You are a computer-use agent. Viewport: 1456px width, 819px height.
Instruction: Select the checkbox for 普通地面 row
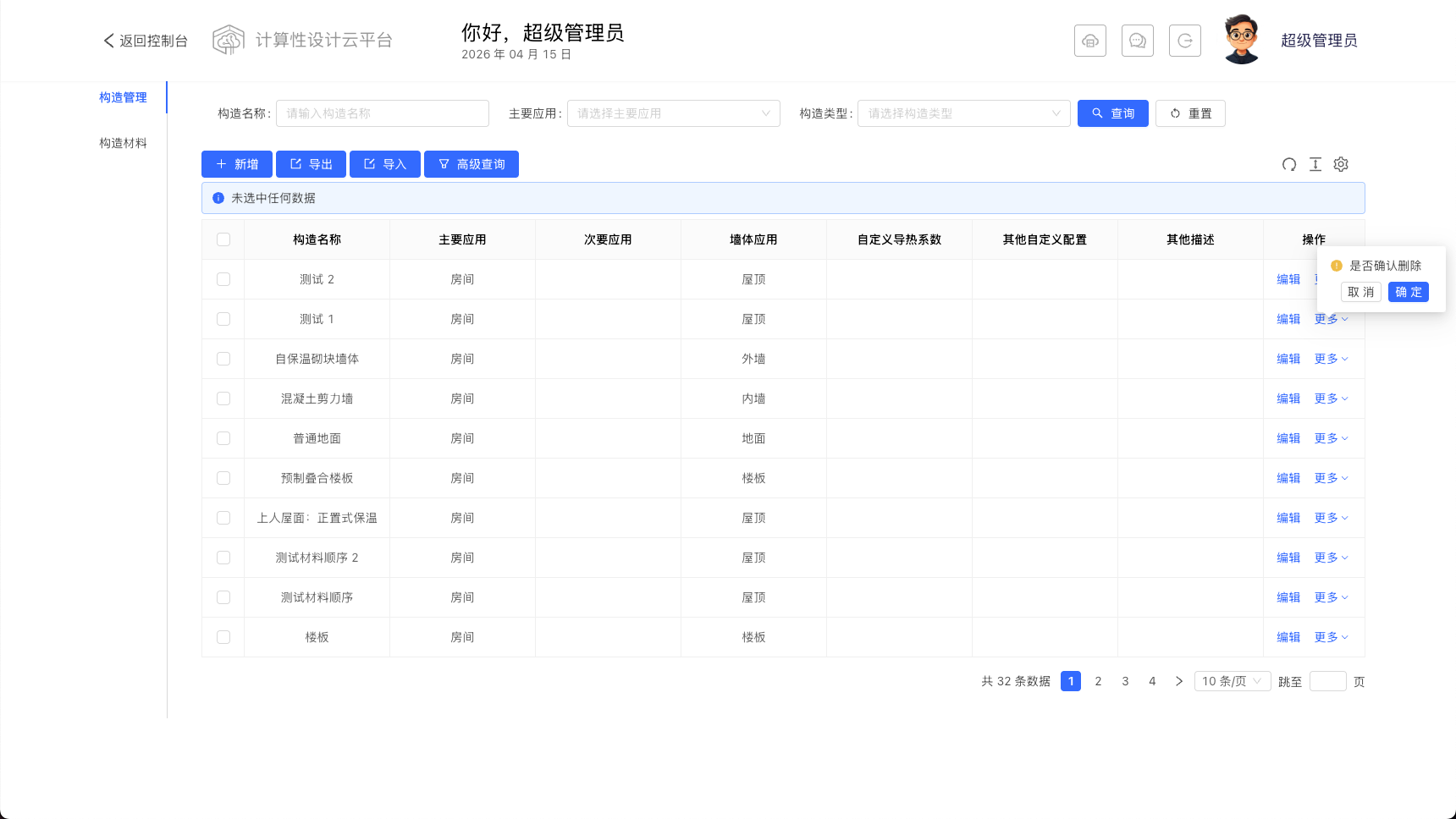223,438
